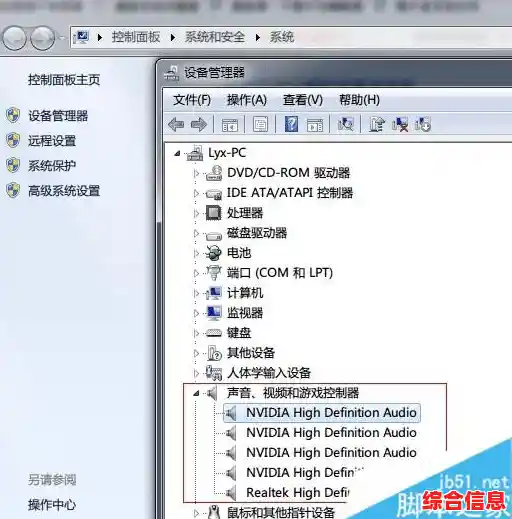
Task: Click the 人体学输入设备 icon
Action: tap(214, 373)
